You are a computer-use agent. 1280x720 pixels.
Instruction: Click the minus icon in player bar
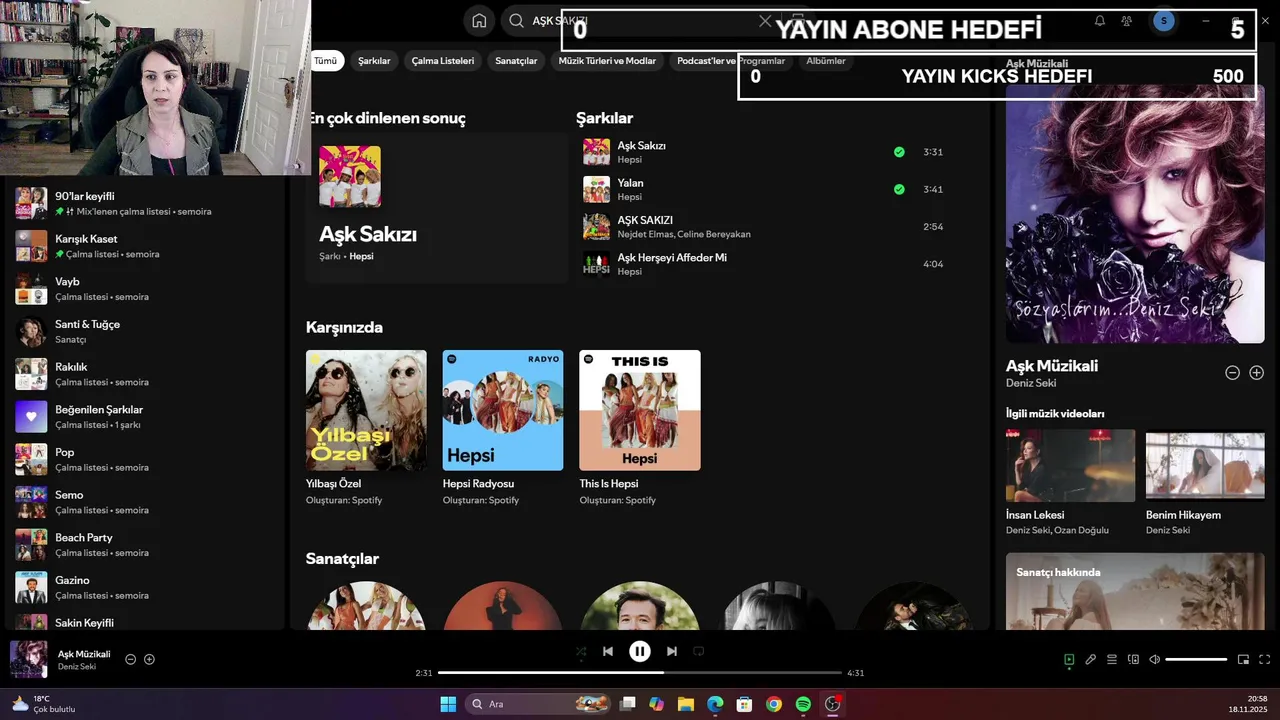pos(130,659)
